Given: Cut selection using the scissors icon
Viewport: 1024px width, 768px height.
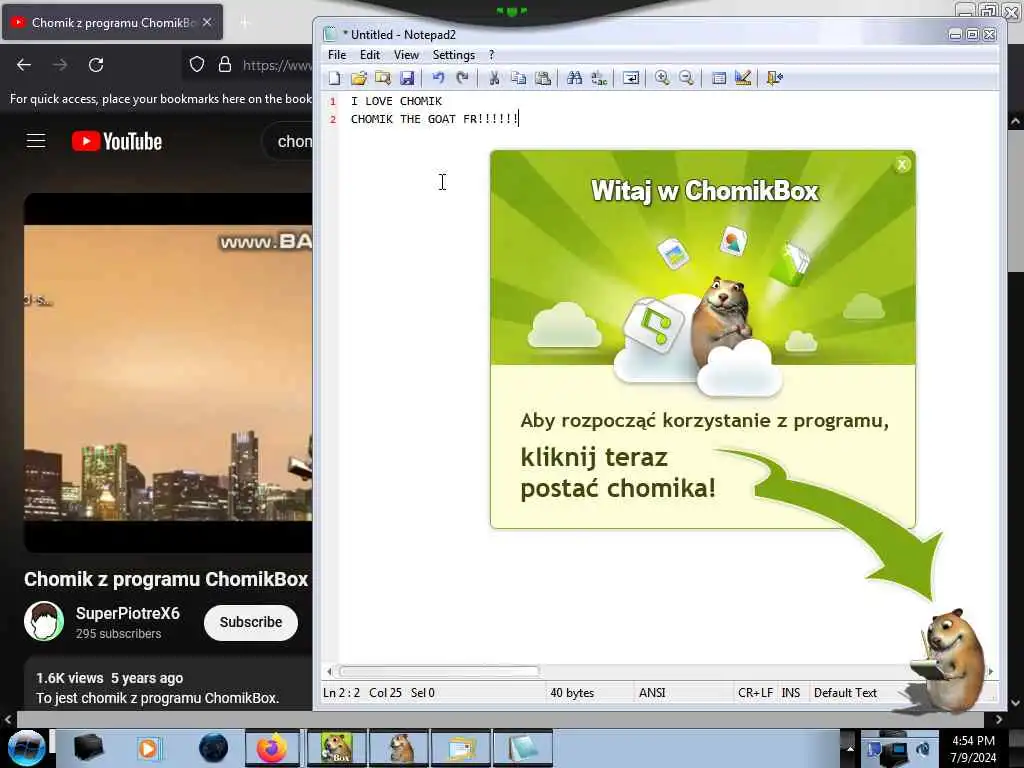Looking at the screenshot, I should [x=494, y=78].
